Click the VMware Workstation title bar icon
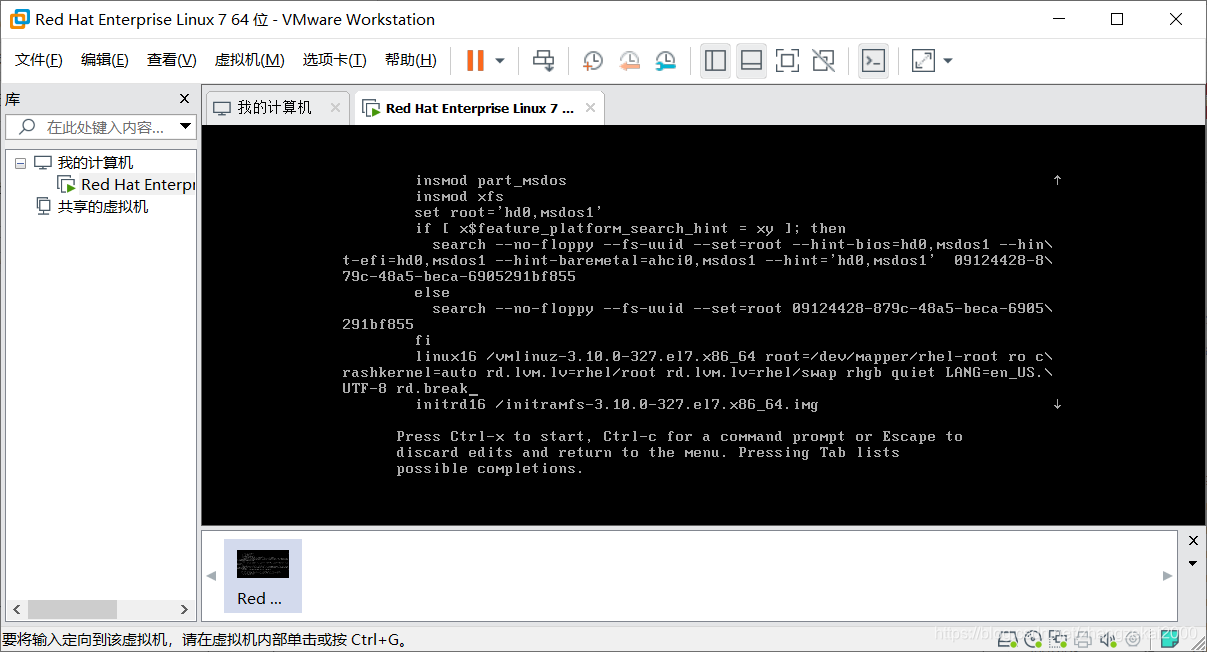Image resolution: width=1207 pixels, height=652 pixels. coord(19,19)
